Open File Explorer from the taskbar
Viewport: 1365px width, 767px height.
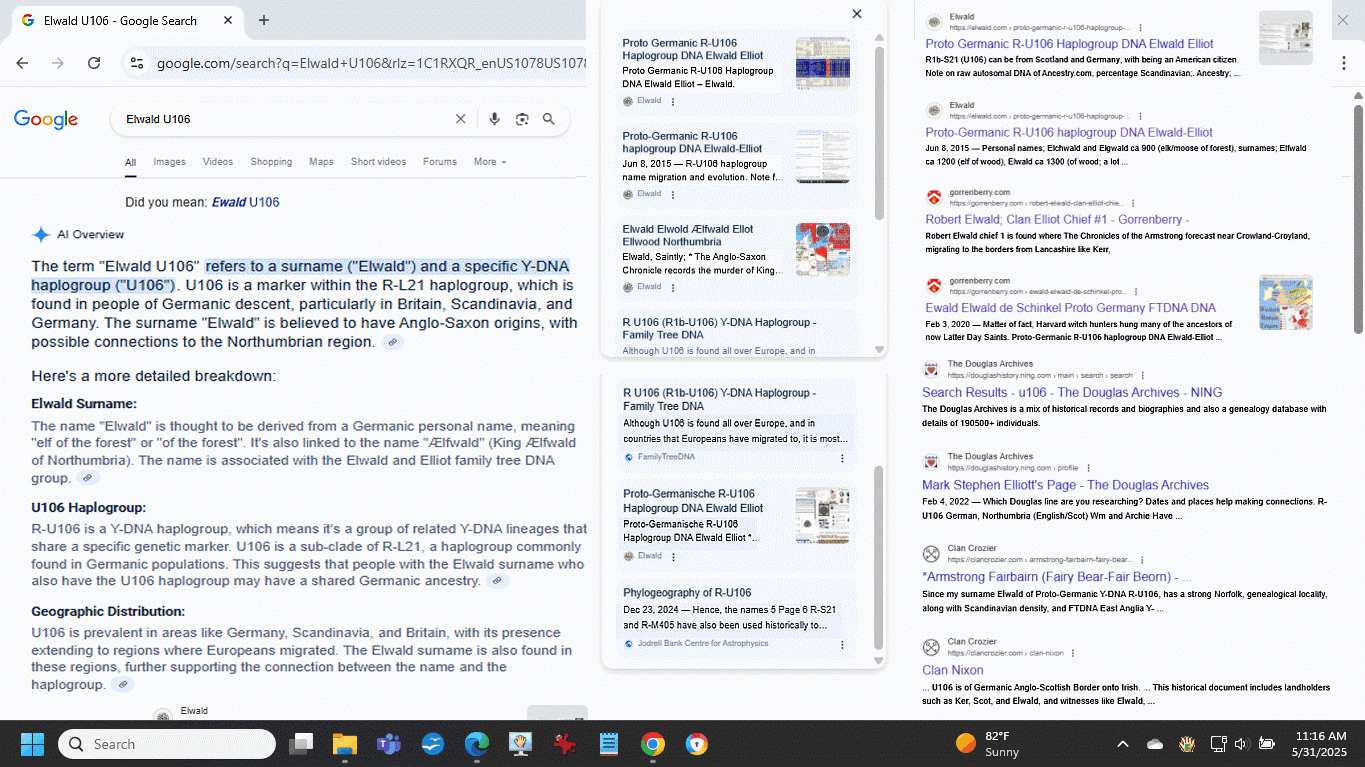tap(345, 744)
